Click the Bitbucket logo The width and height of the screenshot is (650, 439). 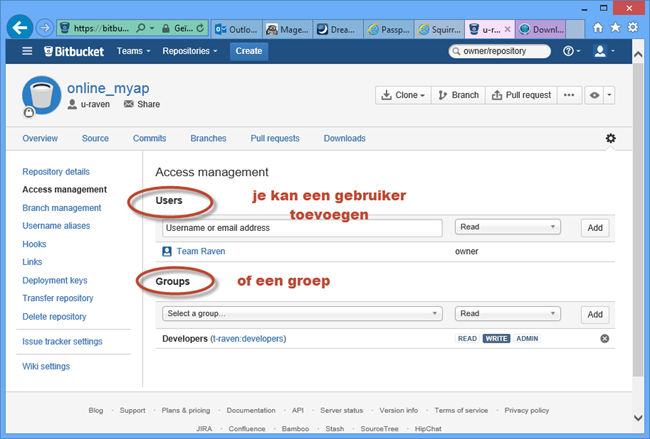[74, 51]
